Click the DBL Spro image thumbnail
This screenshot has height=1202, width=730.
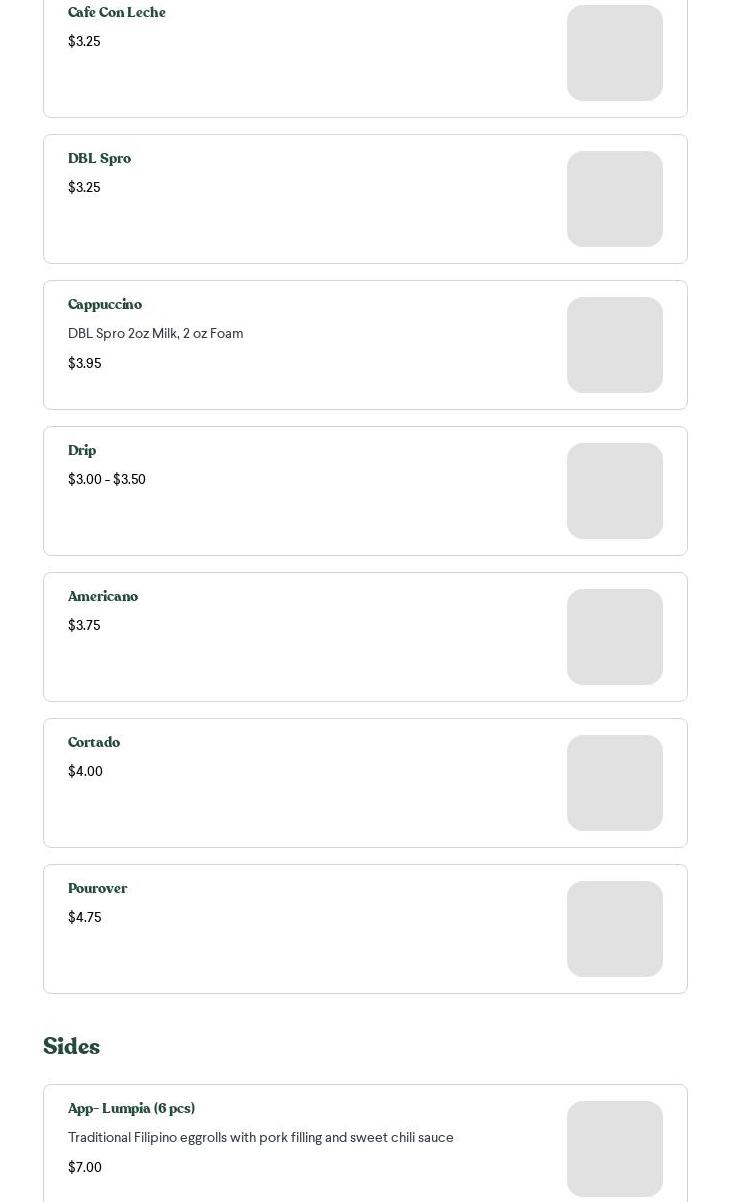[614, 199]
